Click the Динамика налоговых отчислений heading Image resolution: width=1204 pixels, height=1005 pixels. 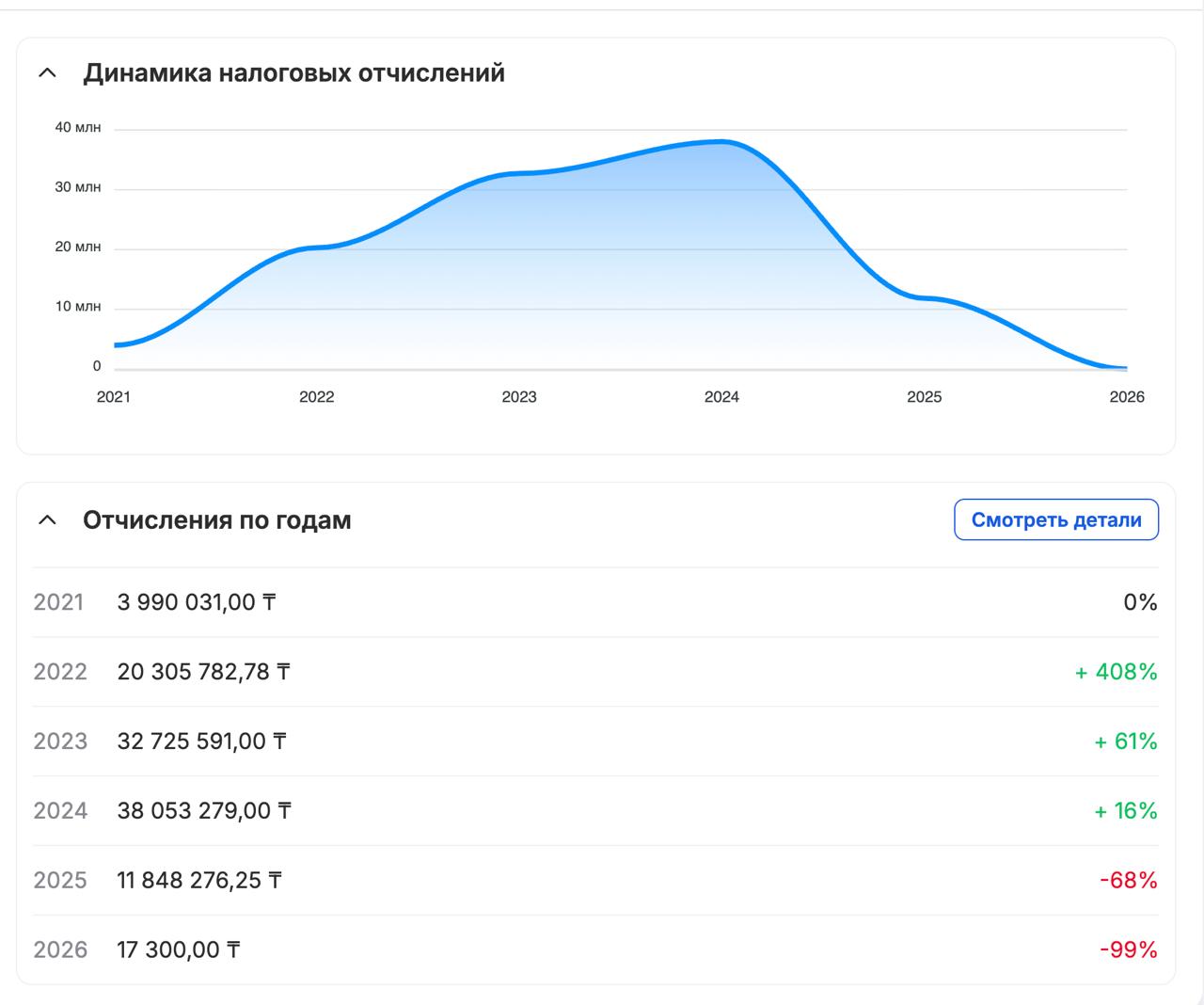coord(293,73)
